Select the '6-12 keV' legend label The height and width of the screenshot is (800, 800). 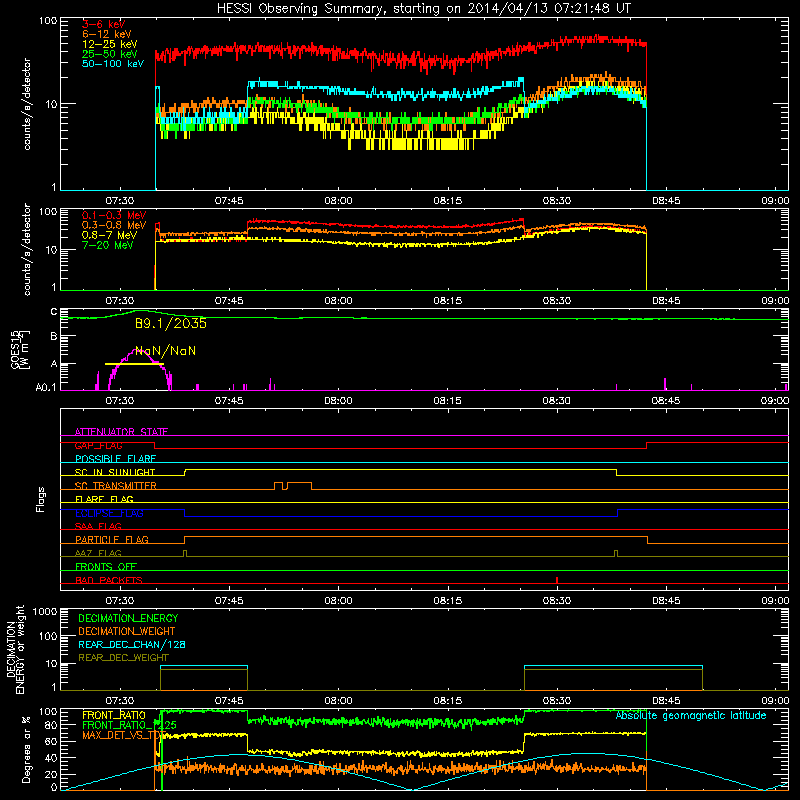tap(107, 34)
